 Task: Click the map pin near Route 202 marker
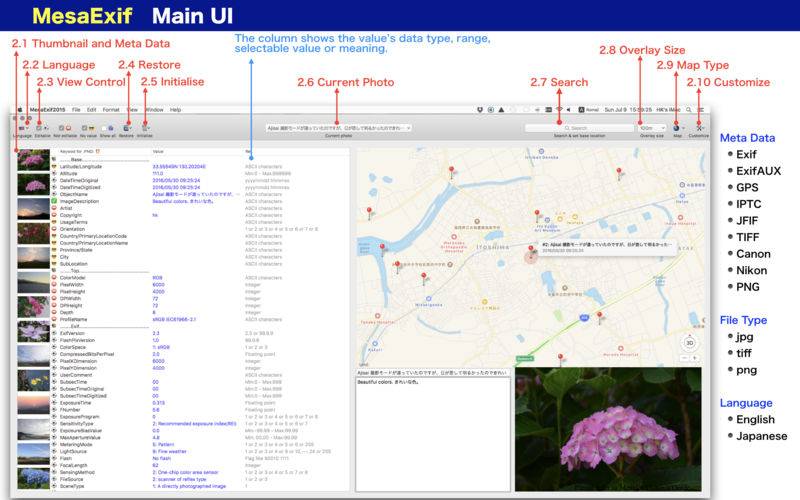pyautogui.click(x=600, y=317)
